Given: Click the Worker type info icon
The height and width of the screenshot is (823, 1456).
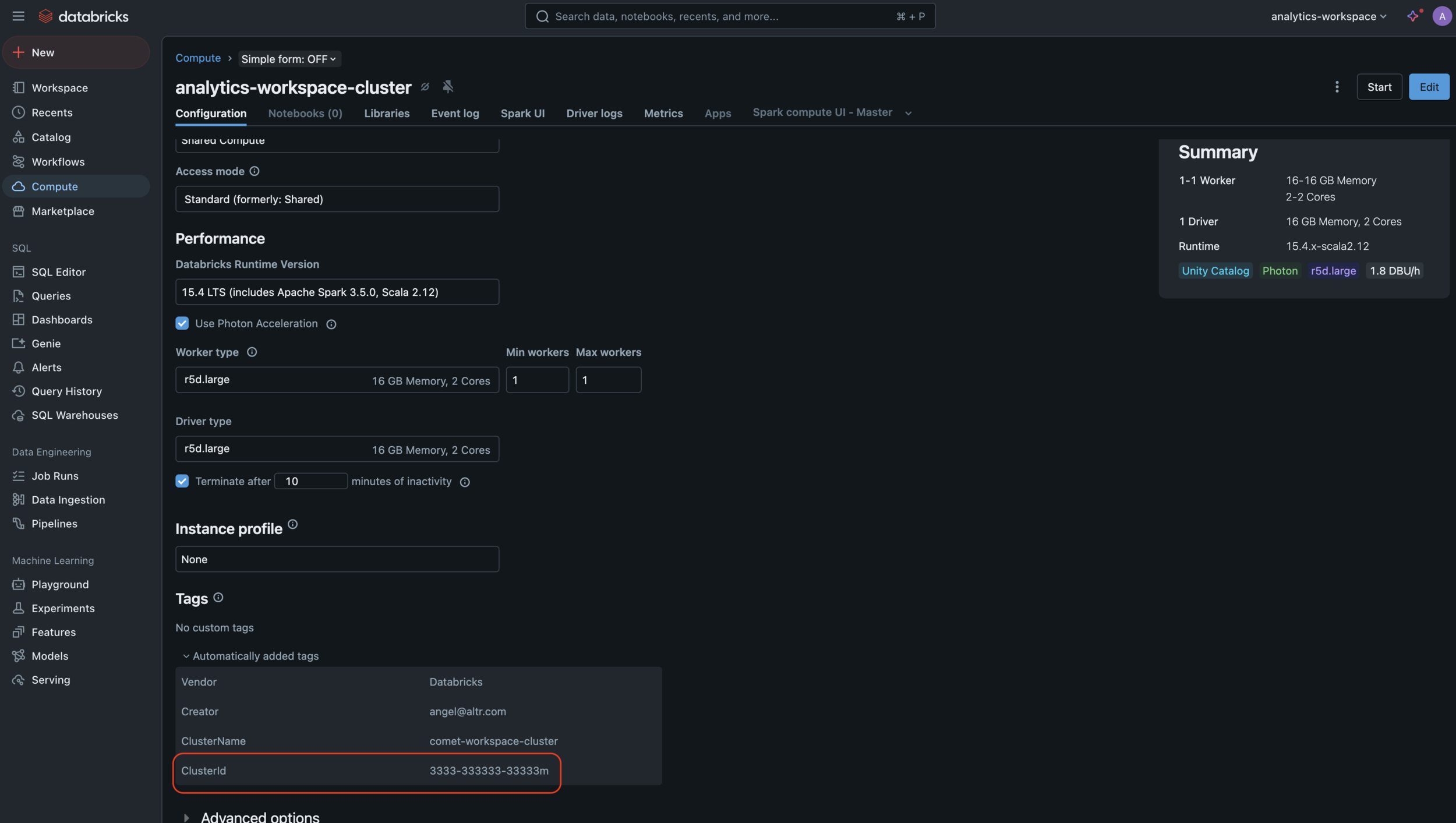Looking at the screenshot, I should [x=252, y=352].
